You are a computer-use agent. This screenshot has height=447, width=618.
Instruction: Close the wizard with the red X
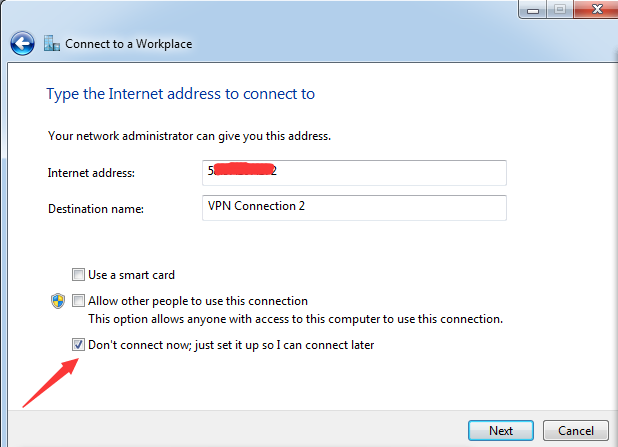click(x=596, y=9)
